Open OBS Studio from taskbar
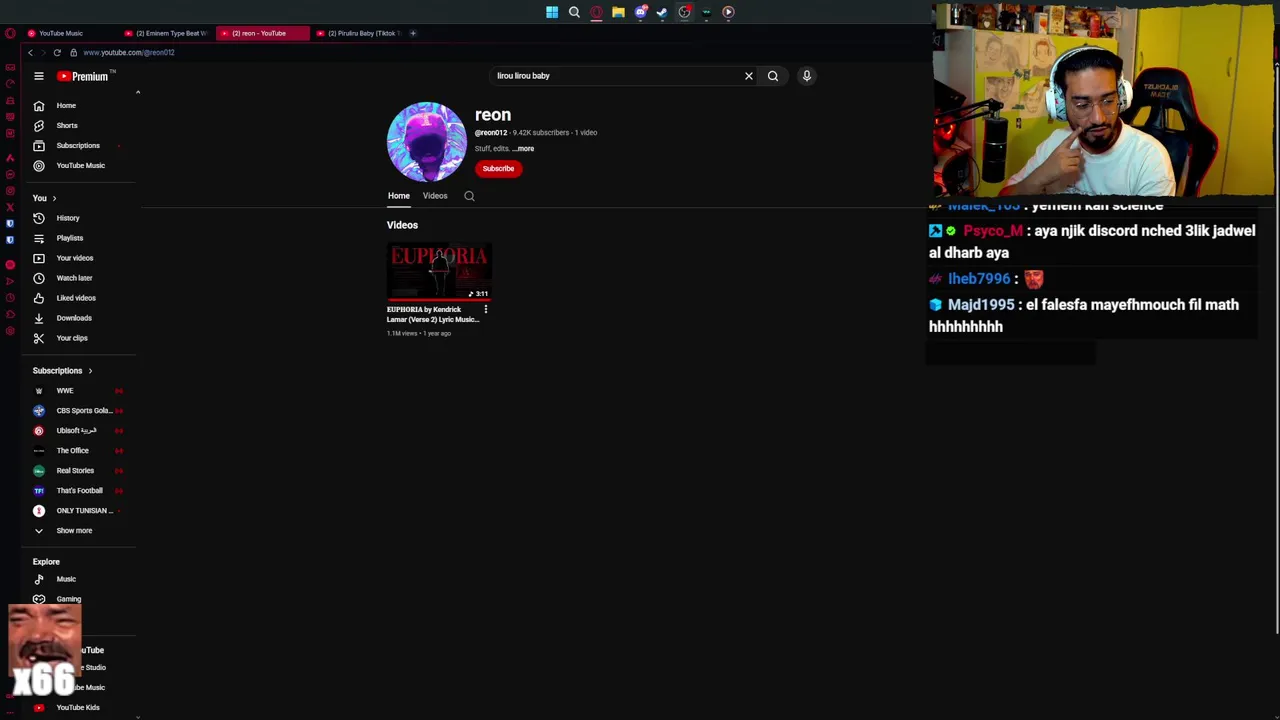1280x720 pixels. pyautogui.click(x=684, y=12)
